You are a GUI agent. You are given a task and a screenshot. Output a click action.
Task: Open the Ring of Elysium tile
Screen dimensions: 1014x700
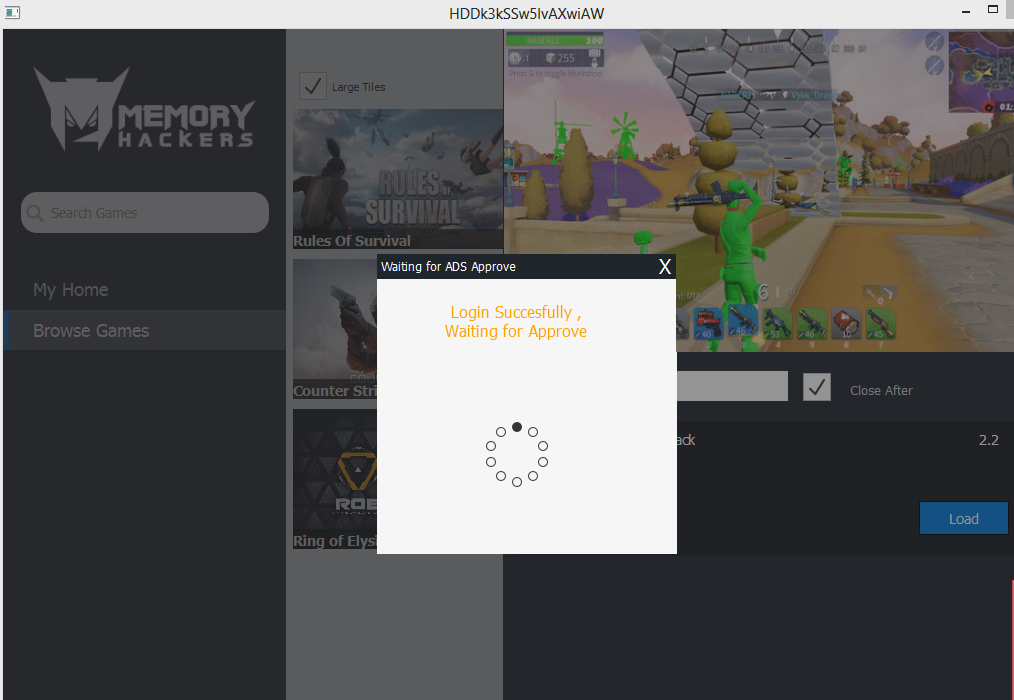335,479
